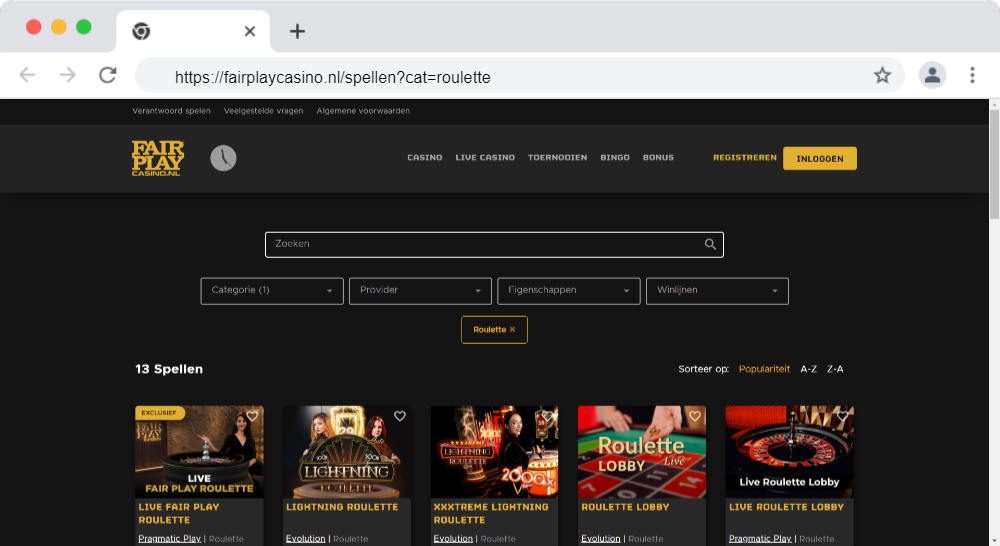Image resolution: width=1000 pixels, height=546 pixels.
Task: Open the Live Fair Play Roulette thumbnail
Action: coord(199,452)
